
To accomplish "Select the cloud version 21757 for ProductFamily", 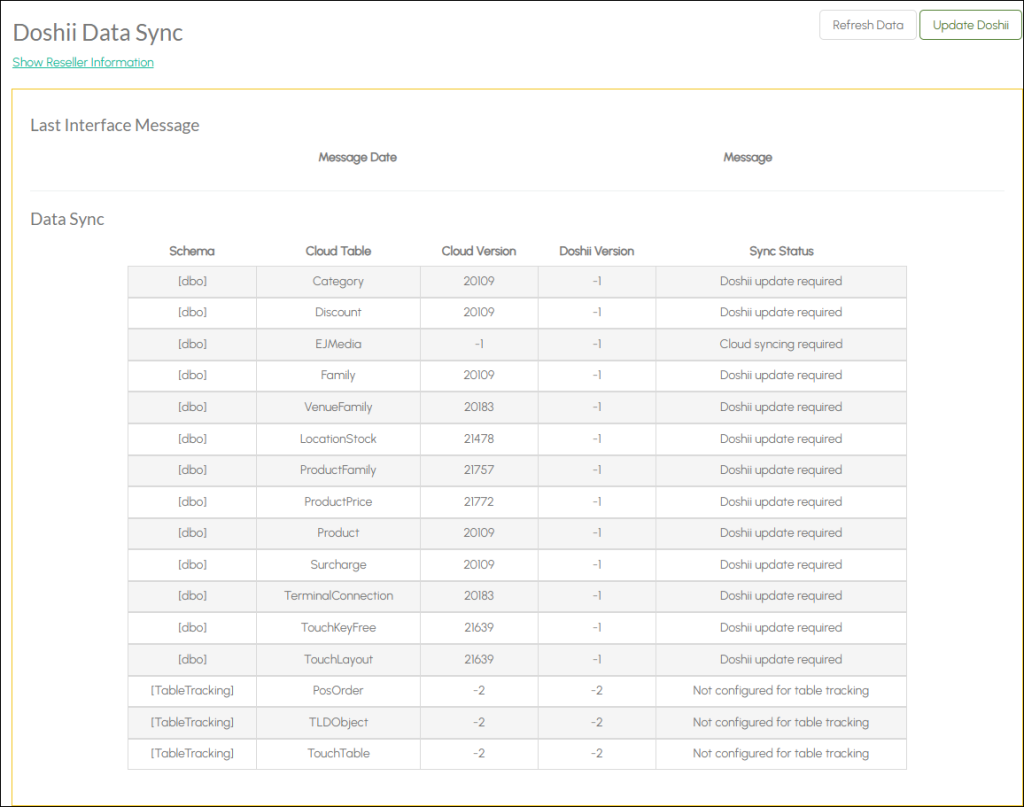I will [x=479, y=470].
